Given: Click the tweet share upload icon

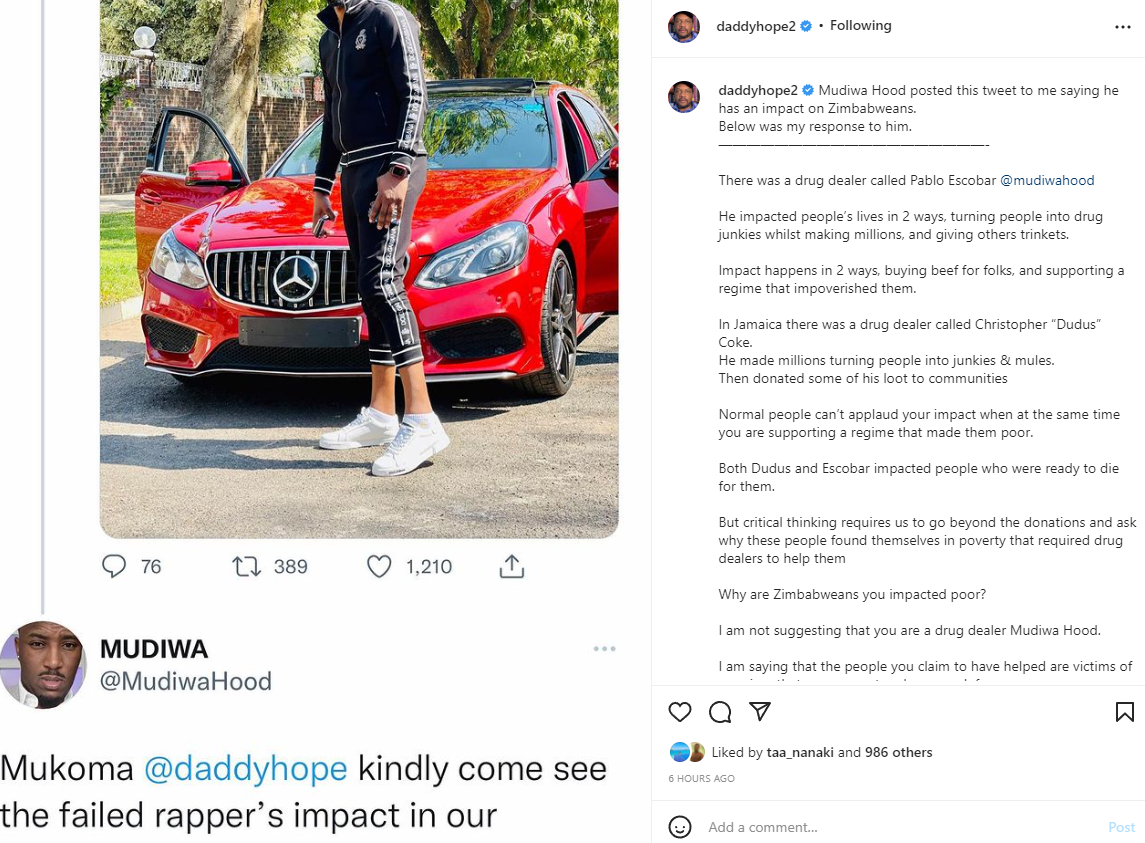Looking at the screenshot, I should pyautogui.click(x=512, y=566).
